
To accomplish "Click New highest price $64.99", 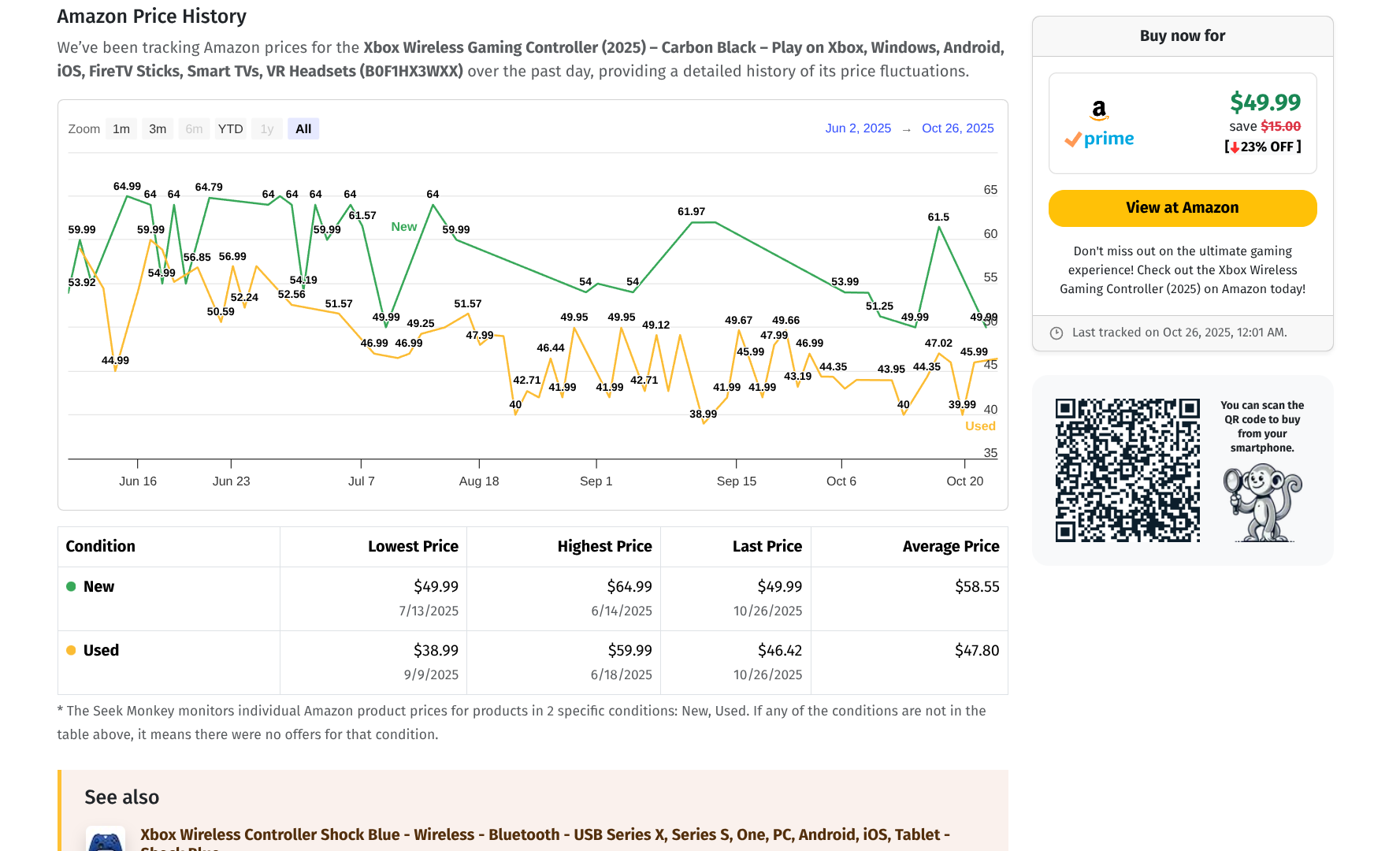I will click(x=629, y=586).
